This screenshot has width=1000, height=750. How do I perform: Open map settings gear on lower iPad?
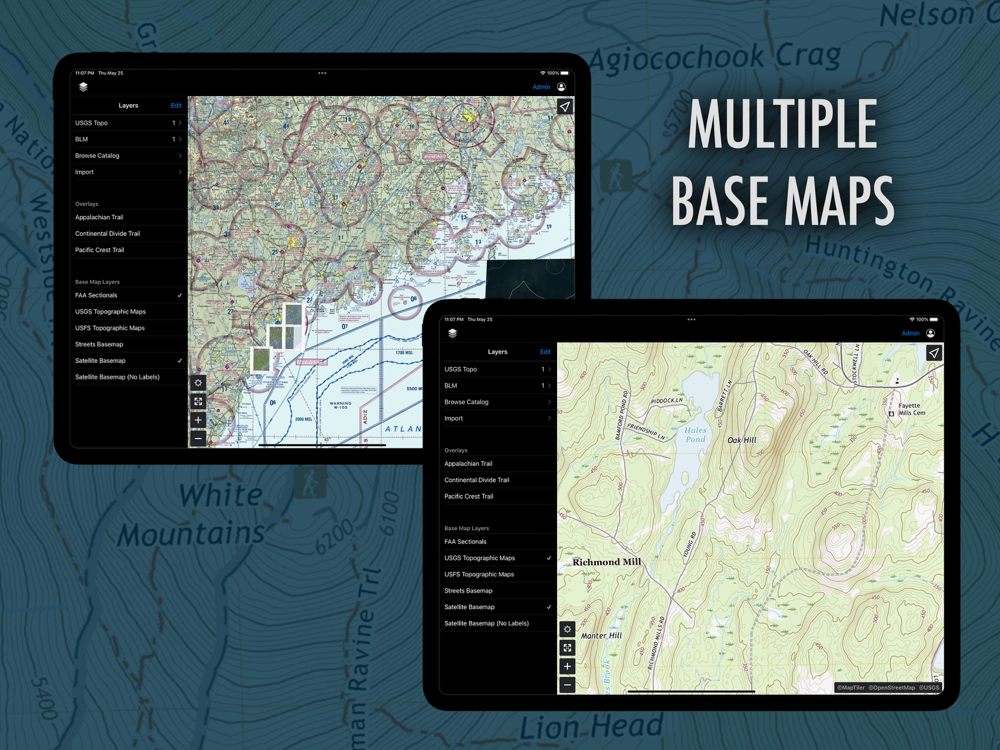(x=567, y=629)
